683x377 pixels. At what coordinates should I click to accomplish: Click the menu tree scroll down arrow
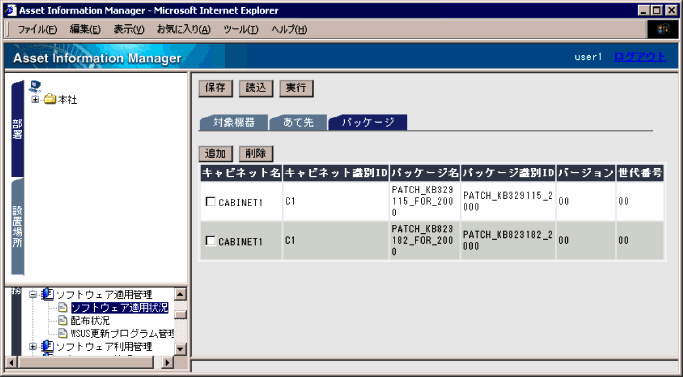click(180, 348)
